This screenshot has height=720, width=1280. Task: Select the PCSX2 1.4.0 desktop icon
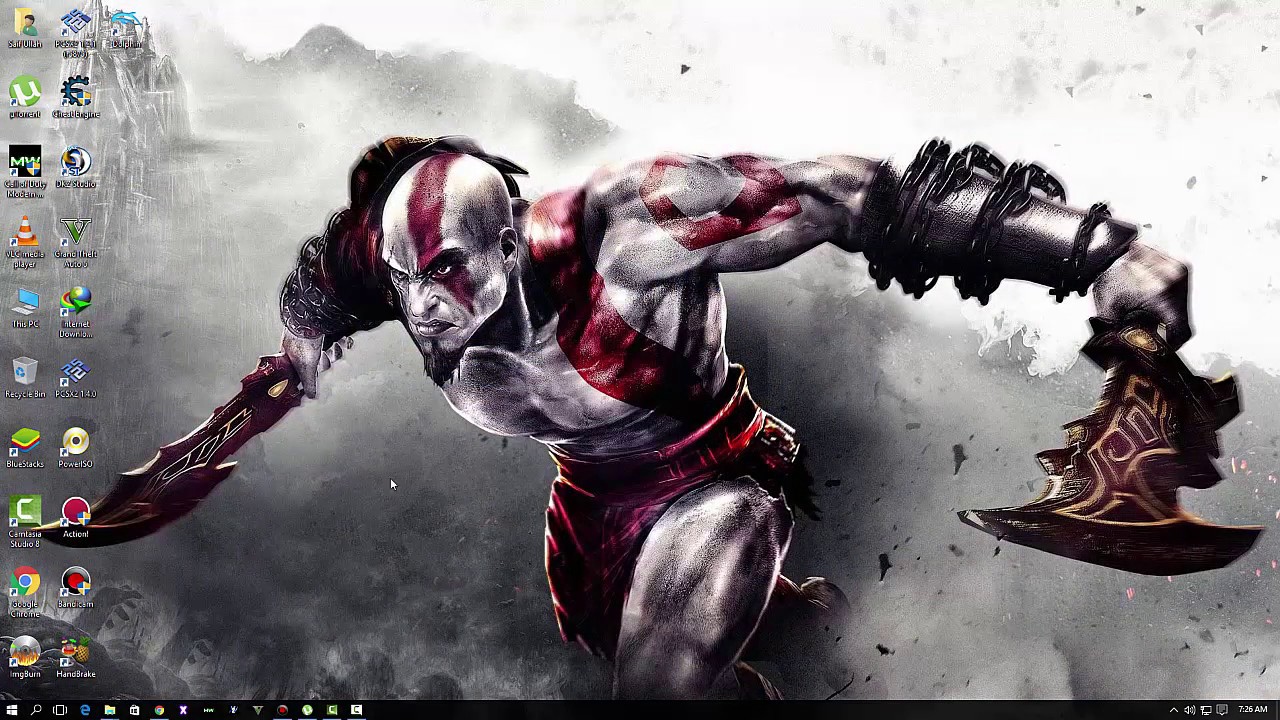(x=76, y=374)
